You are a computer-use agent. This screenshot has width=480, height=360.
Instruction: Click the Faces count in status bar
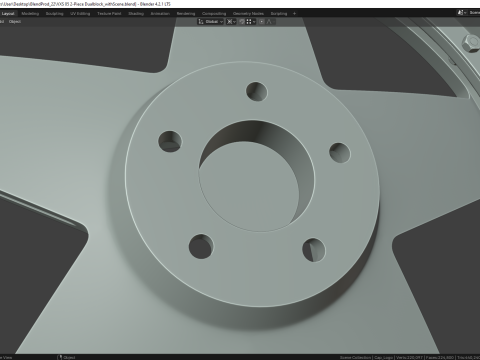(440, 357)
